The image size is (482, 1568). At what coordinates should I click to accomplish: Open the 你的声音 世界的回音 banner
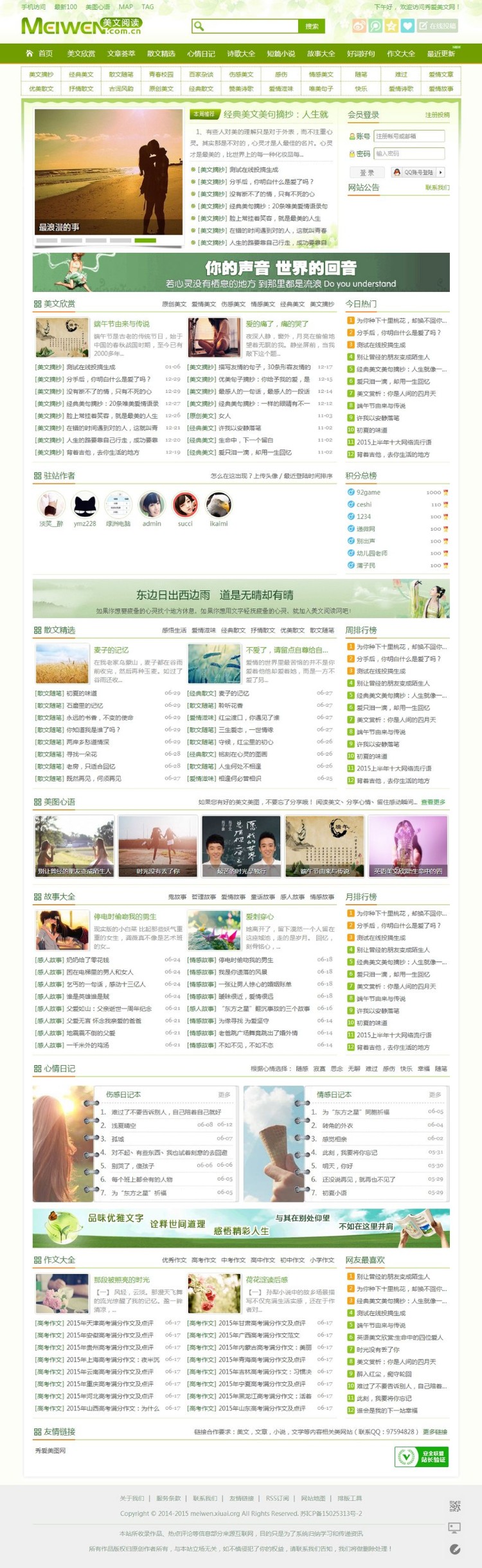(241, 273)
